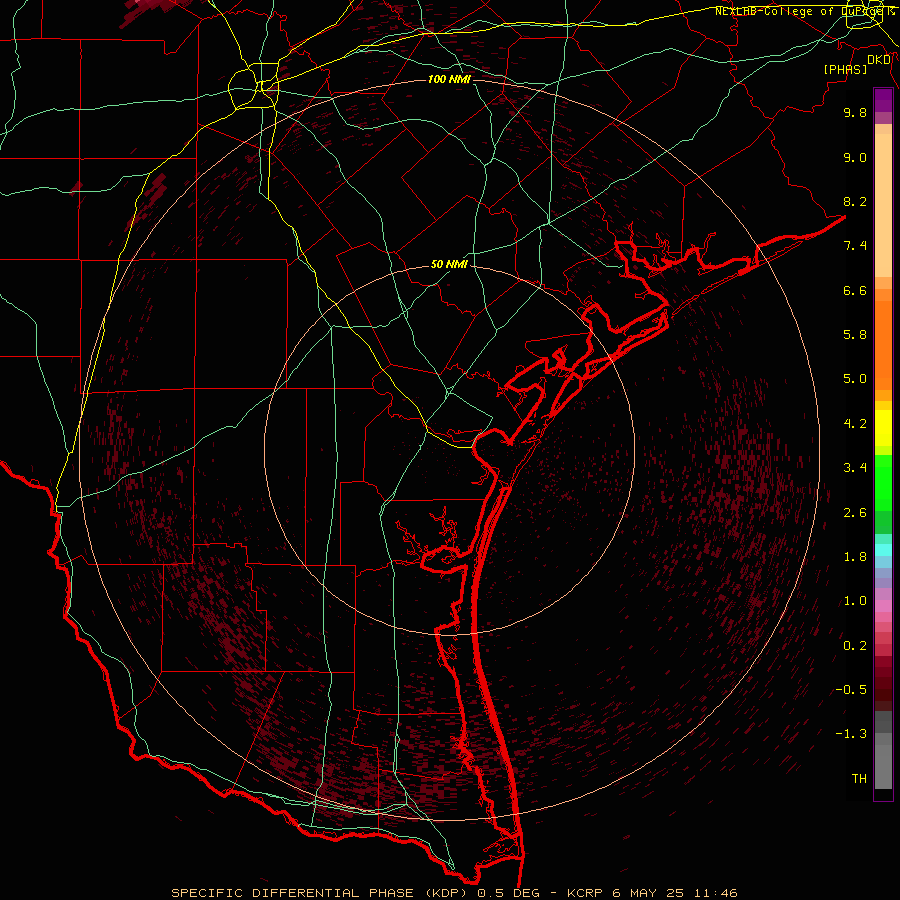Click the 3.4 value on the color scale
This screenshot has height=900, width=900.
(855, 468)
